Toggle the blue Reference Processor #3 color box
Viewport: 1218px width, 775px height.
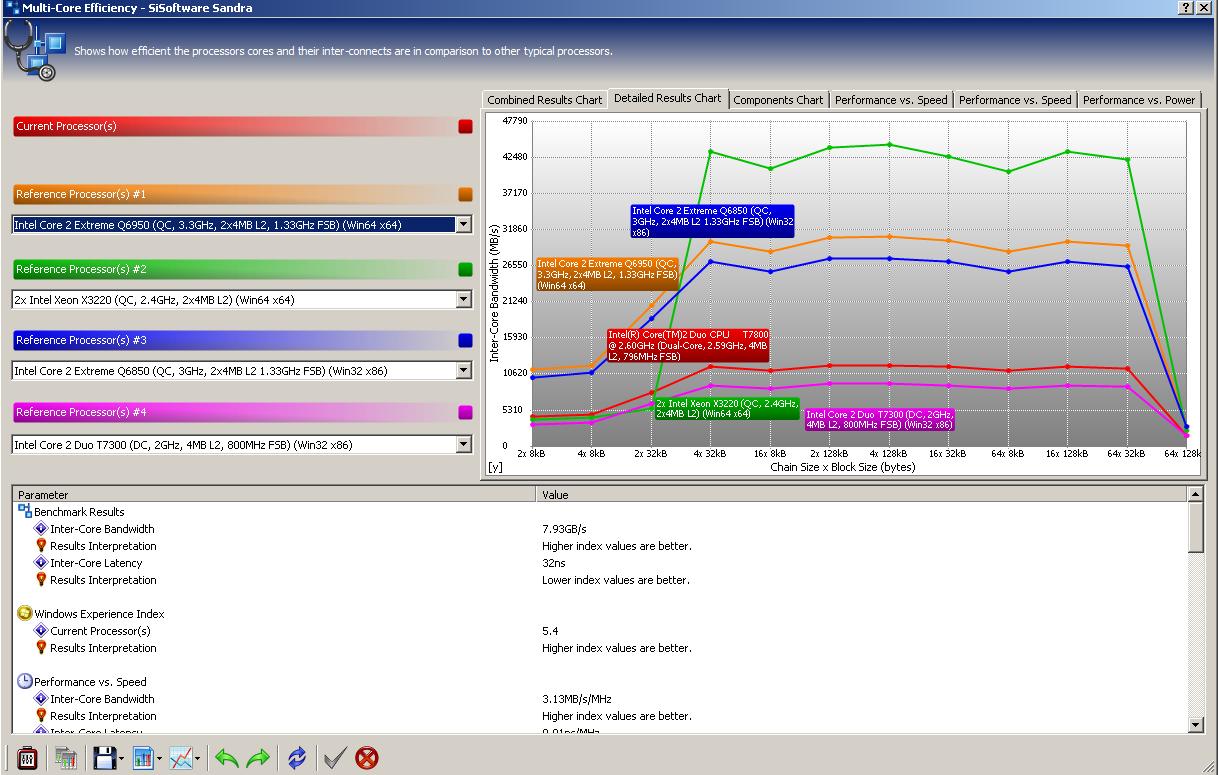[x=465, y=340]
